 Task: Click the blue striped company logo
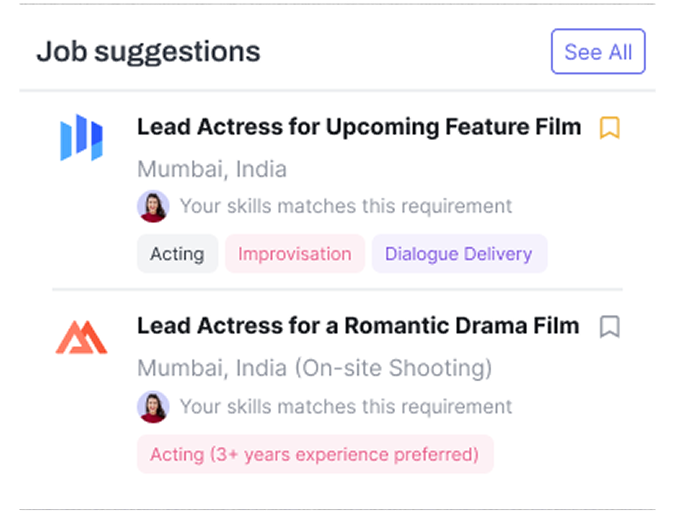click(81, 138)
